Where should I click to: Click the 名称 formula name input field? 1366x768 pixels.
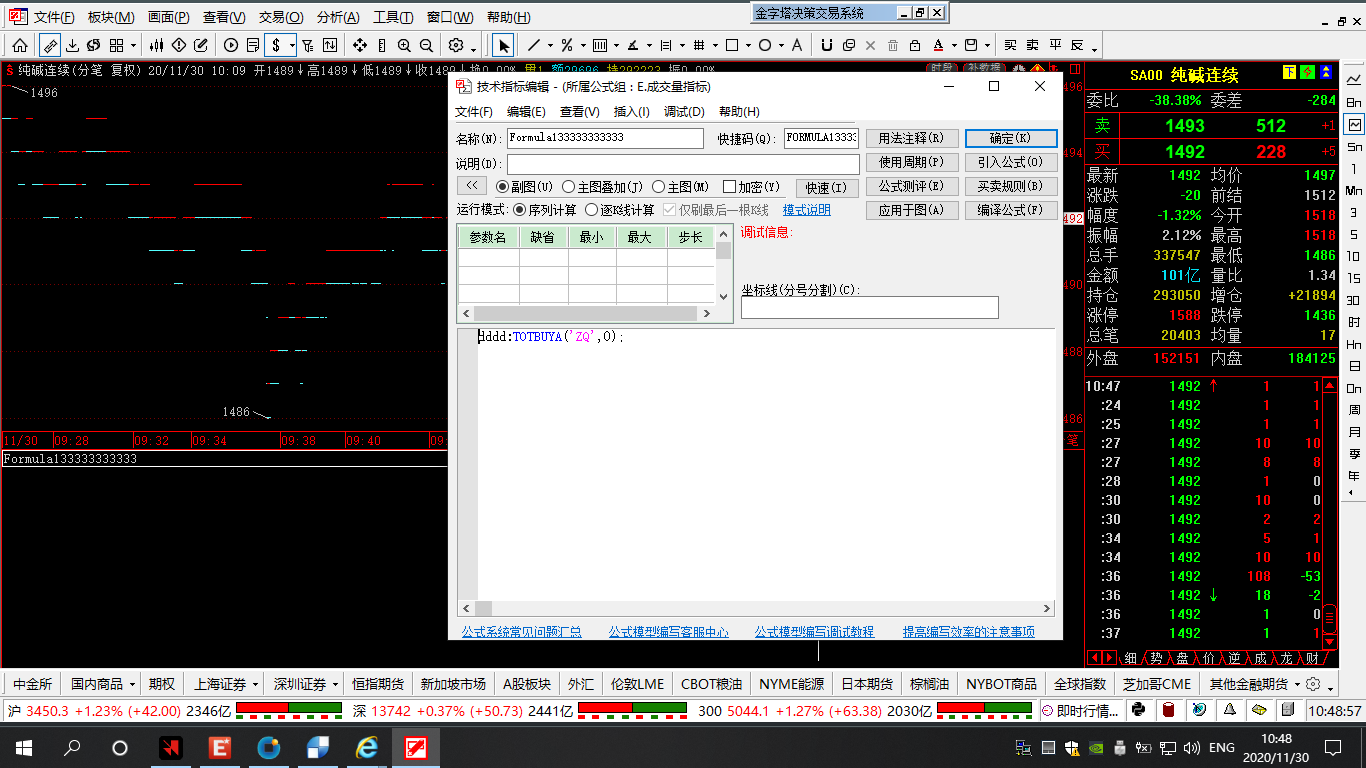tap(605, 138)
